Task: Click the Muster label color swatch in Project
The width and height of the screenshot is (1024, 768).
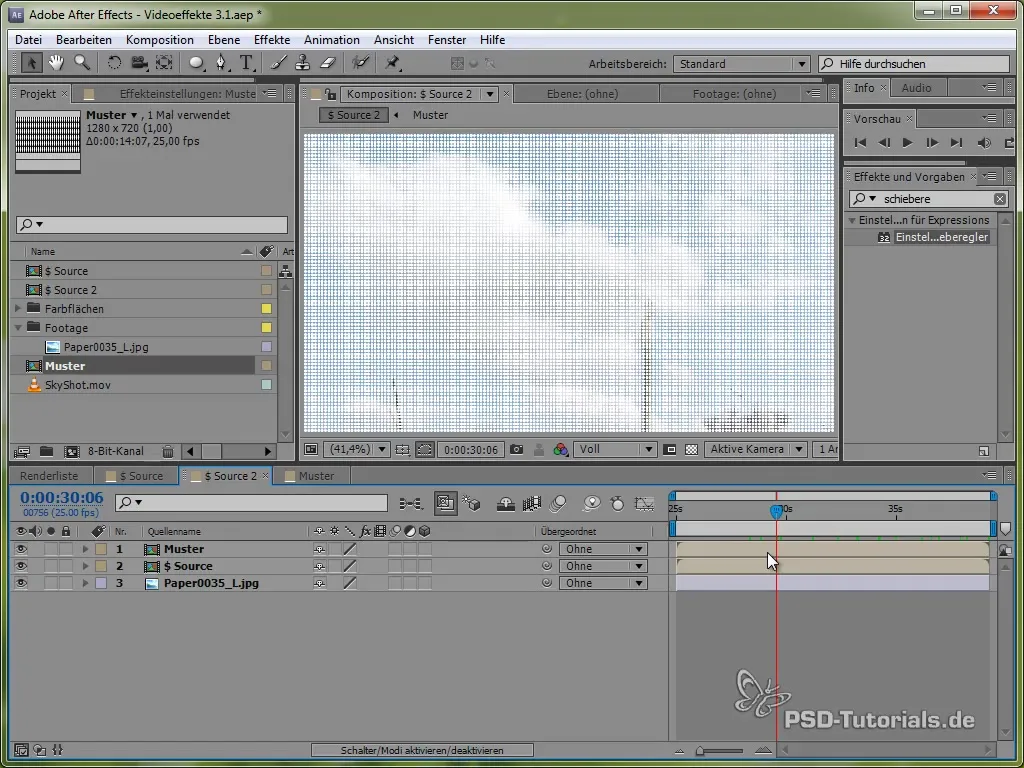Action: click(266, 366)
